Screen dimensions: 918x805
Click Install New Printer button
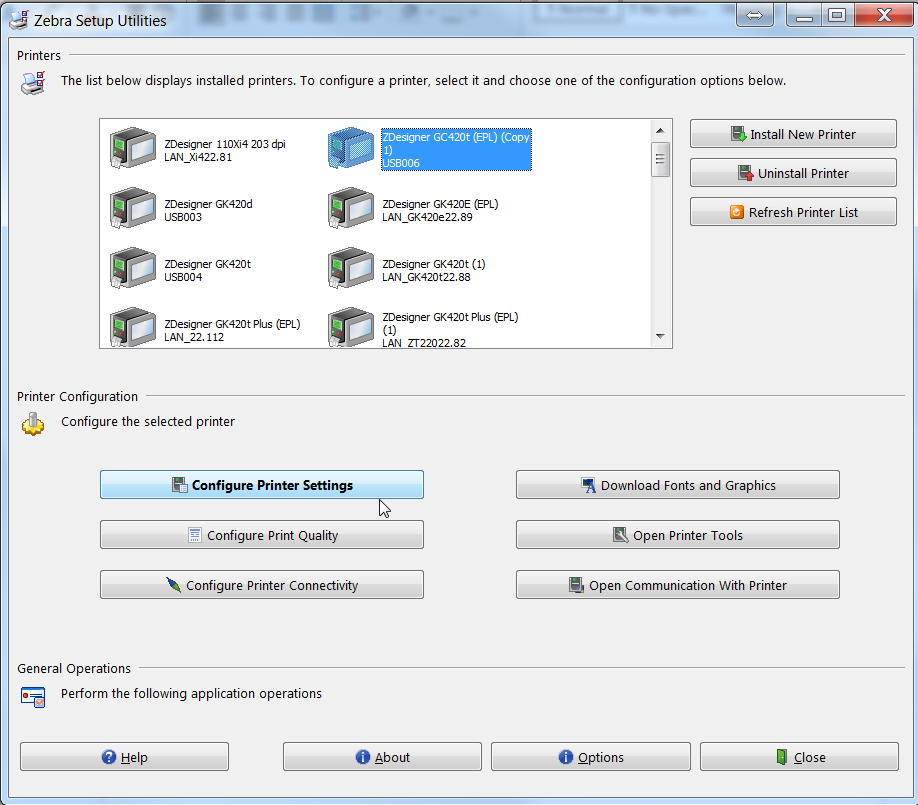point(793,134)
